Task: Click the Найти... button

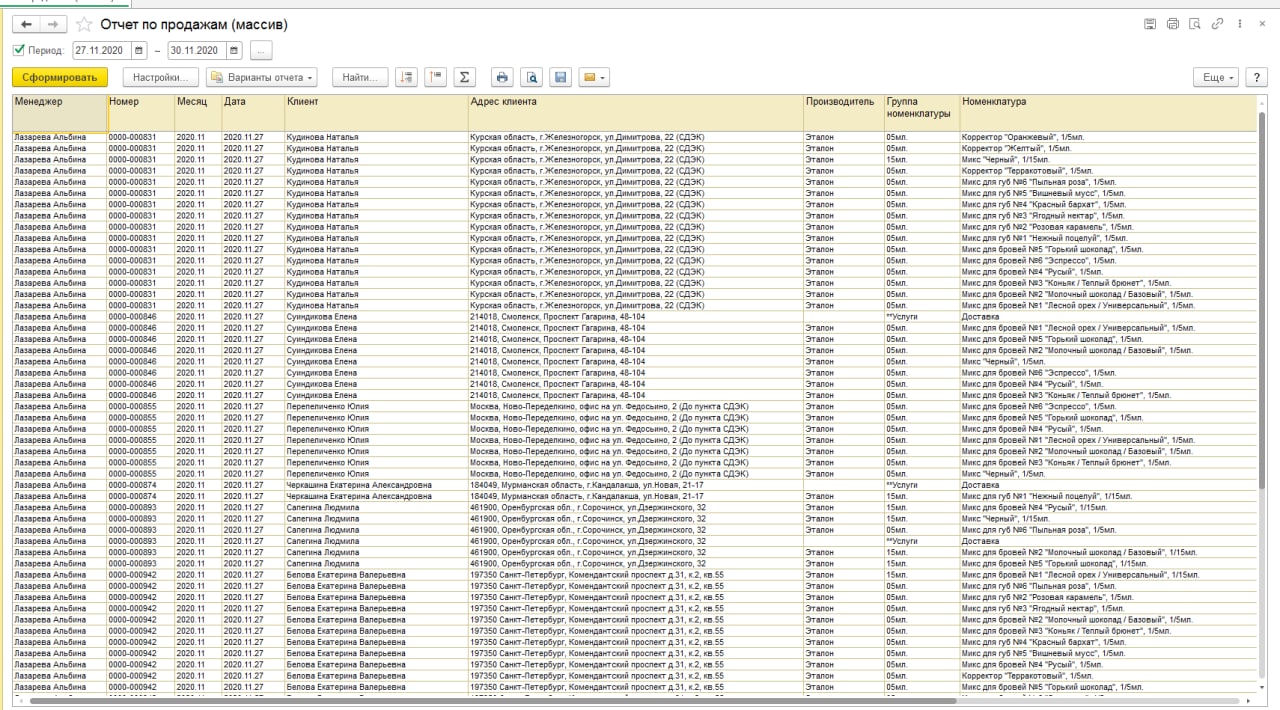Action: click(x=359, y=77)
